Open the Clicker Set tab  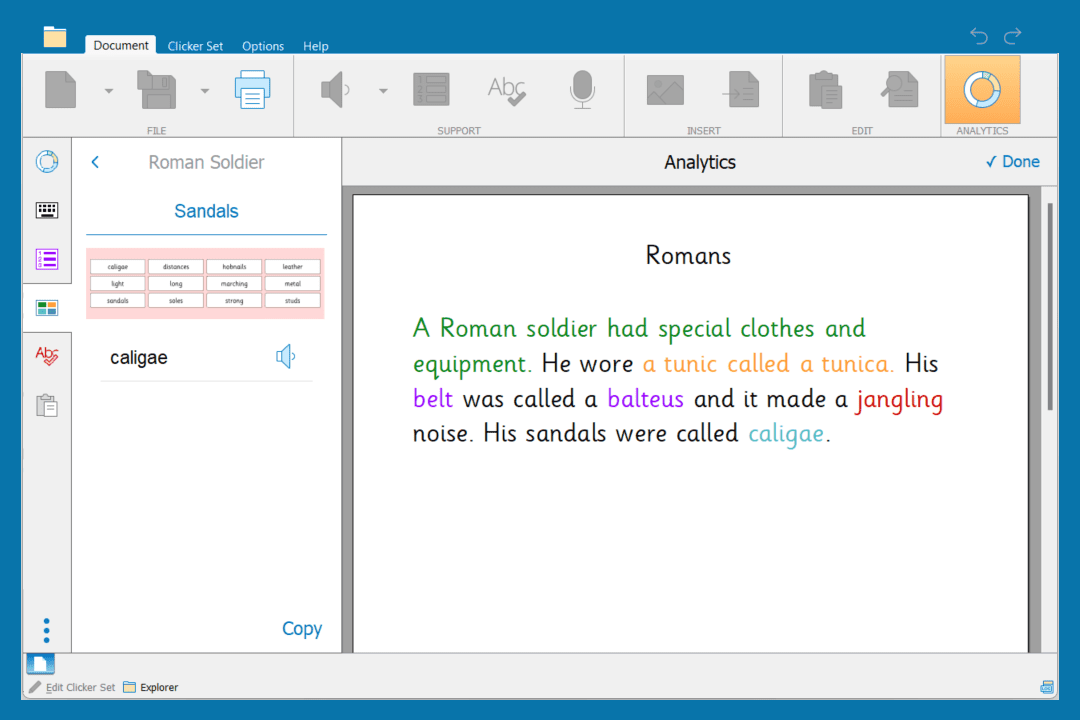[195, 46]
